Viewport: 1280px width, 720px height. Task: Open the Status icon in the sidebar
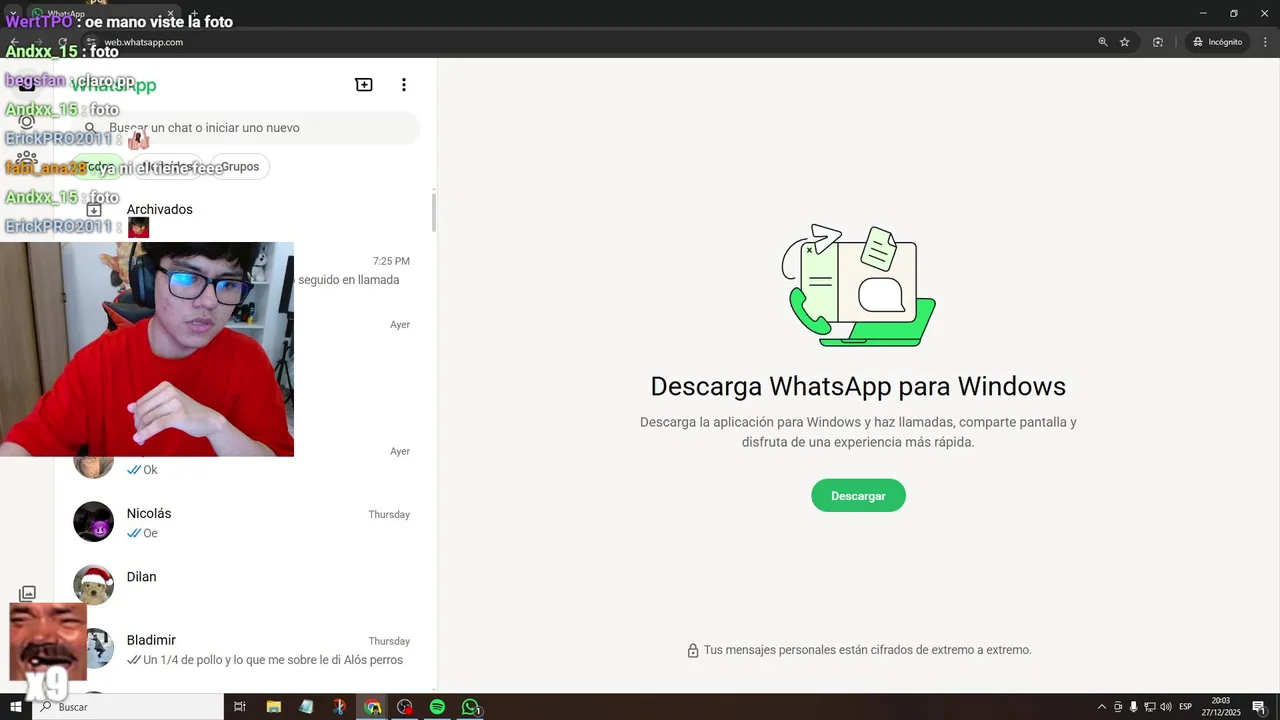tap(27, 122)
